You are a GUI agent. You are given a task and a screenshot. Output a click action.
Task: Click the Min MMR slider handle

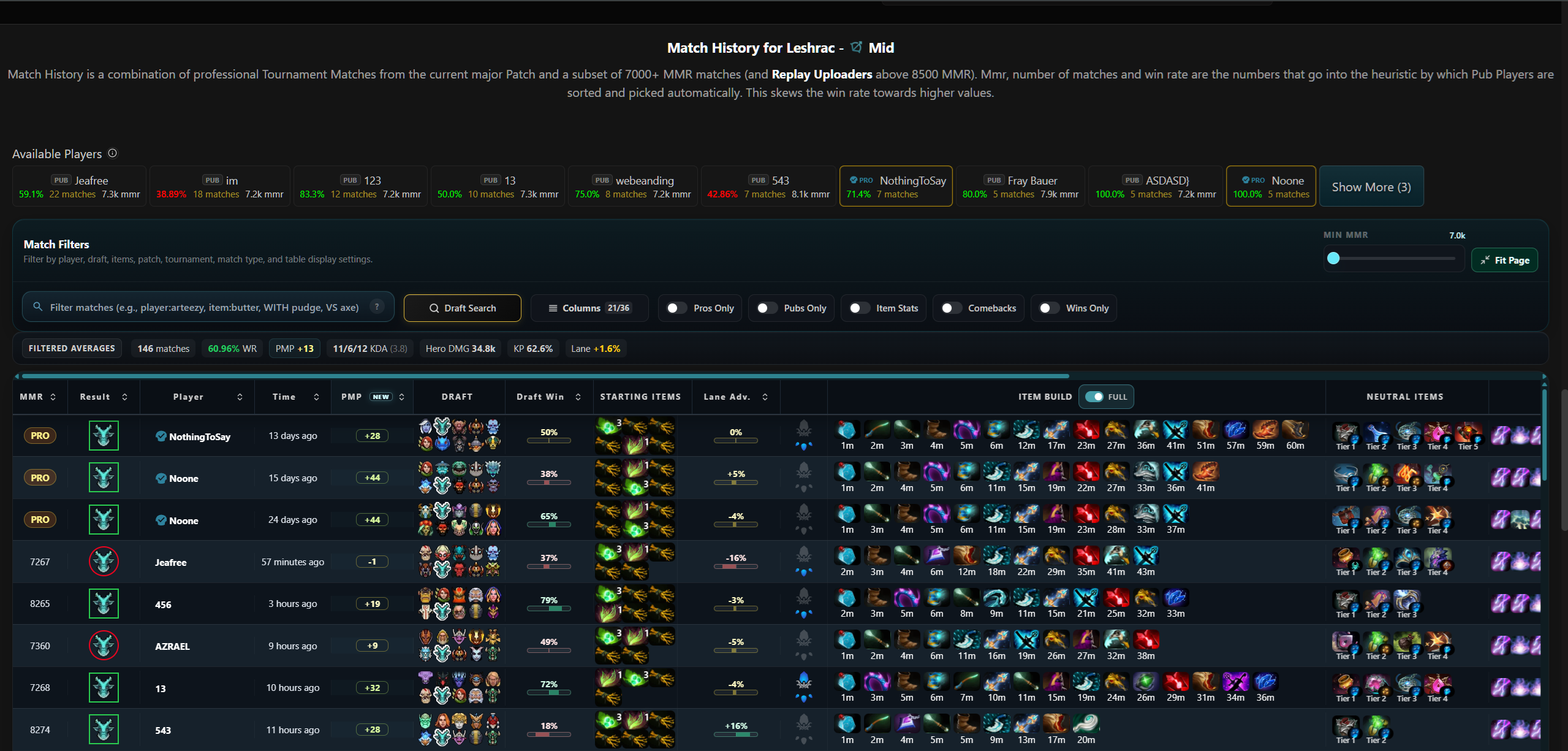click(1333, 258)
